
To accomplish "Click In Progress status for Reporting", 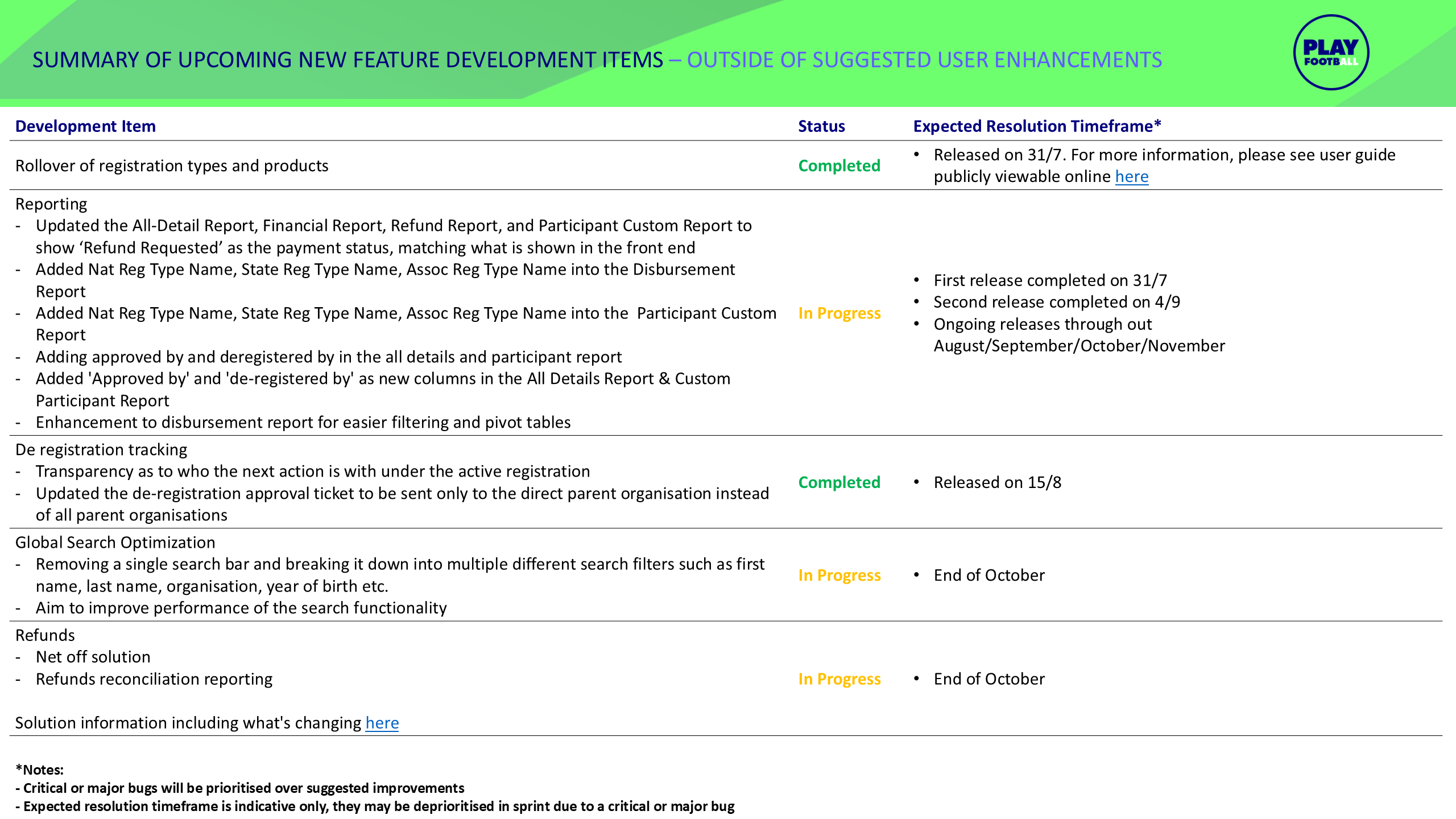I will tap(839, 313).
